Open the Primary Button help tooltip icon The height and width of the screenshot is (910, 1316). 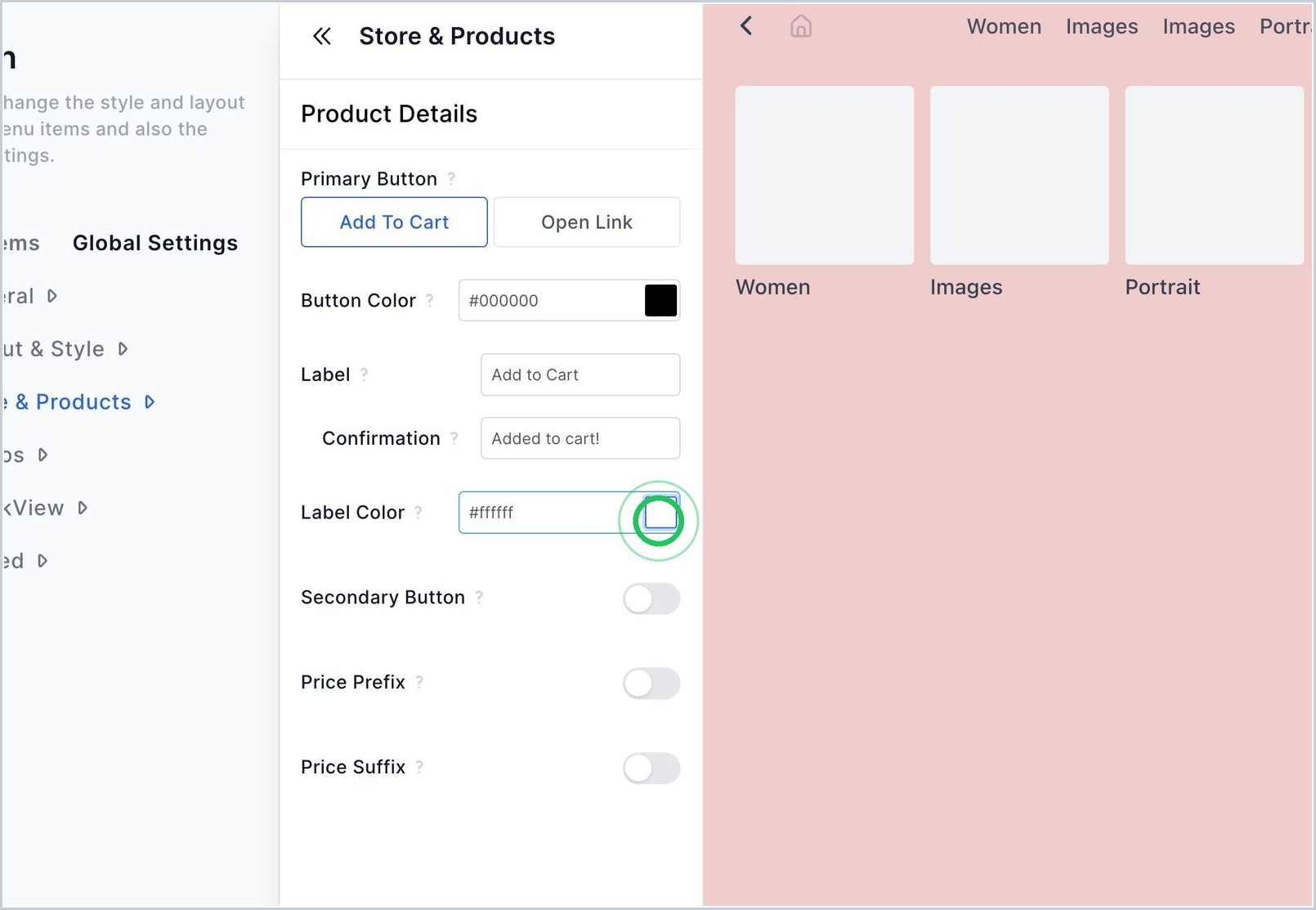pyautogui.click(x=451, y=178)
